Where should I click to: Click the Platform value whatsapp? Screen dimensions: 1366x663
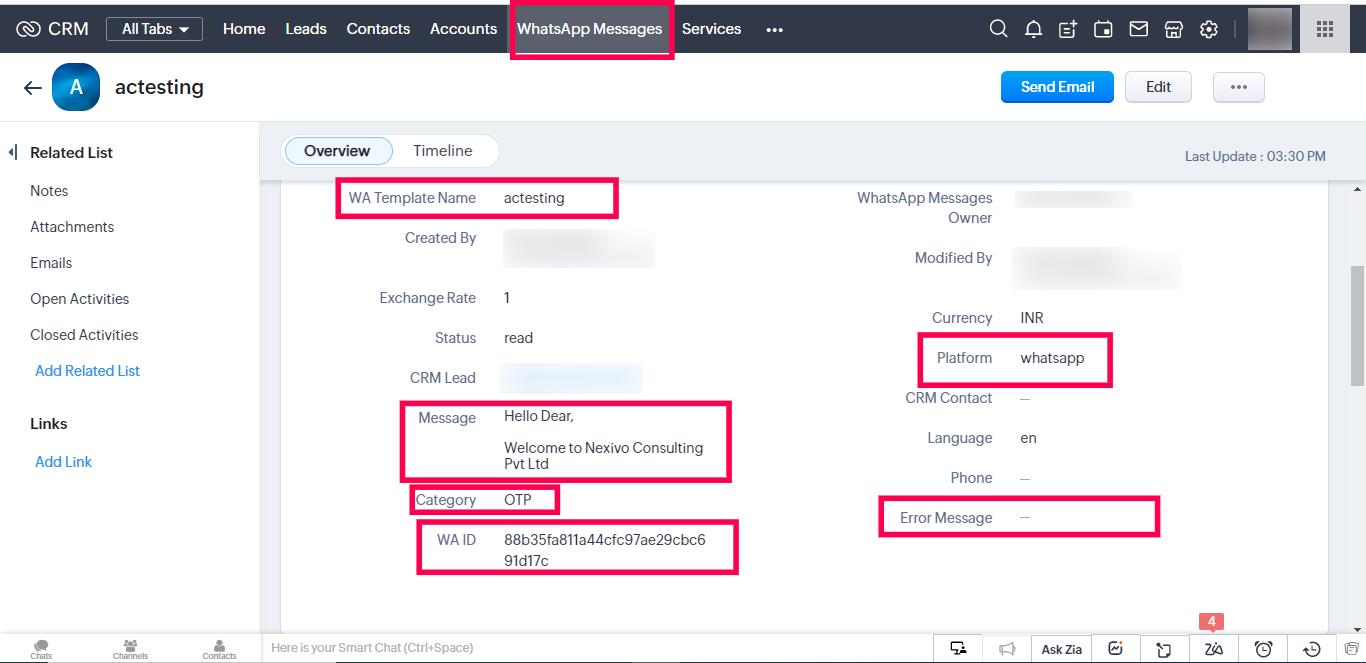1052,358
